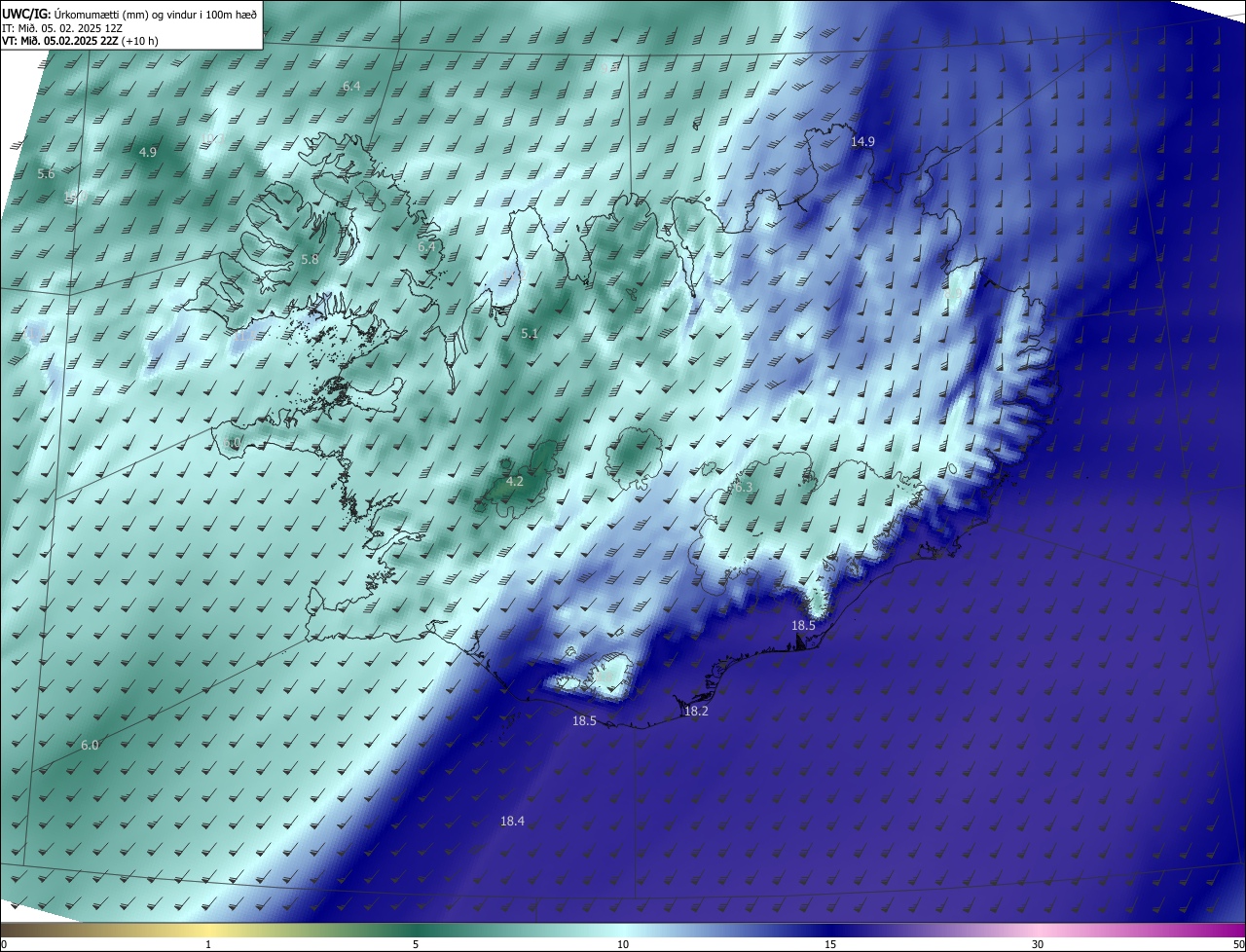The image size is (1246, 952).
Task: Click the 5 tick on the color scale
Action: tap(416, 945)
